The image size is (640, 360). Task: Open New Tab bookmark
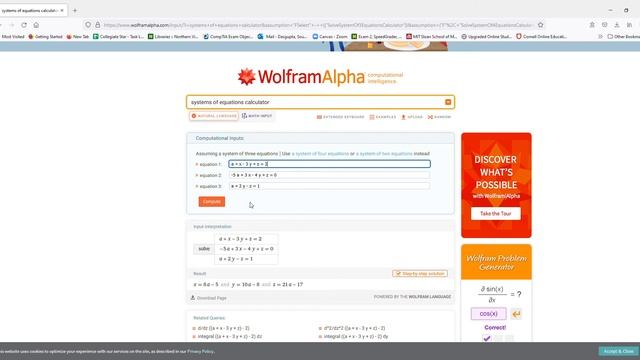(78, 36)
